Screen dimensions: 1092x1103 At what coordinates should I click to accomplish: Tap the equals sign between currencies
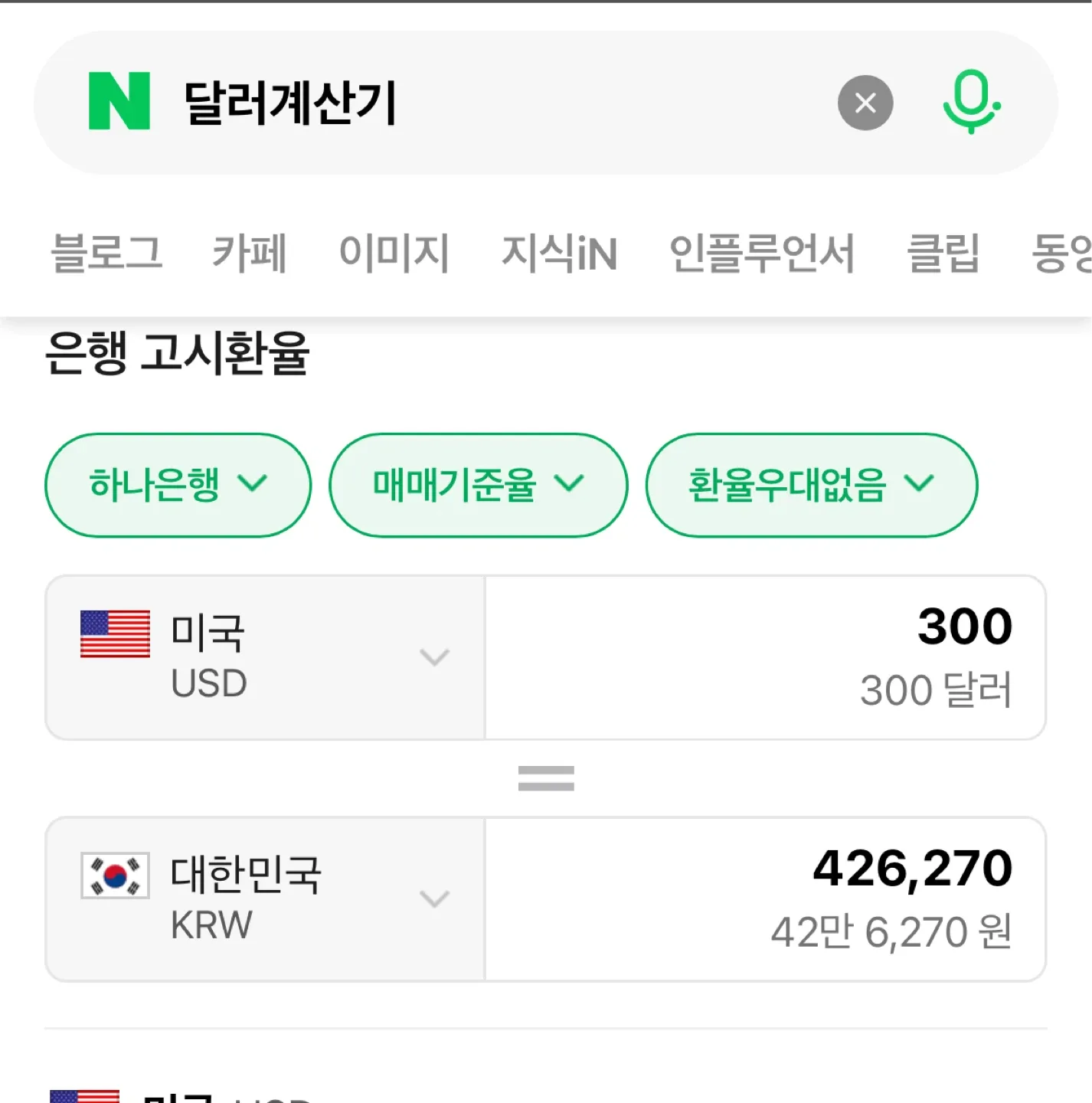tap(546, 778)
